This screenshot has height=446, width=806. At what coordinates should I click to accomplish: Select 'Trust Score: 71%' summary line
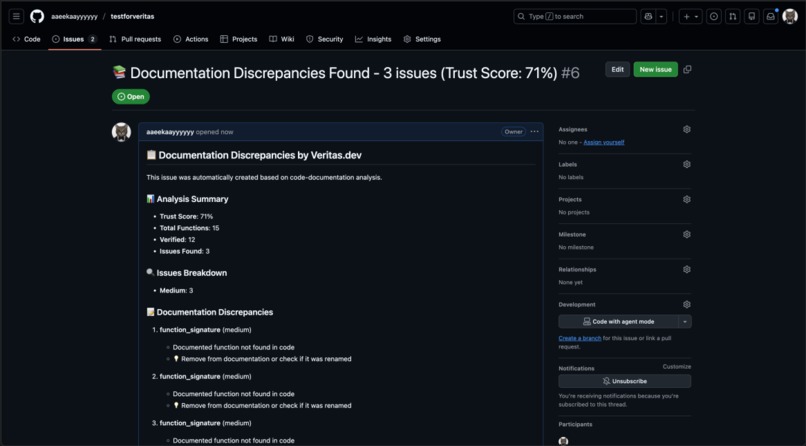[x=186, y=216]
